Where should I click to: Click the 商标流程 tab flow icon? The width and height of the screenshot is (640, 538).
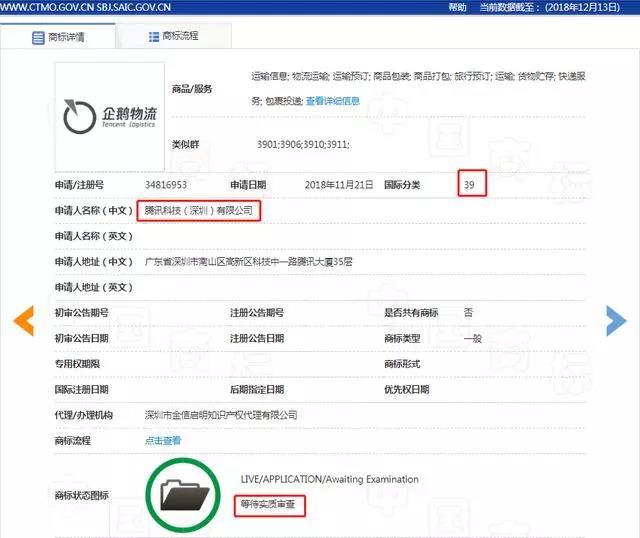[154, 37]
